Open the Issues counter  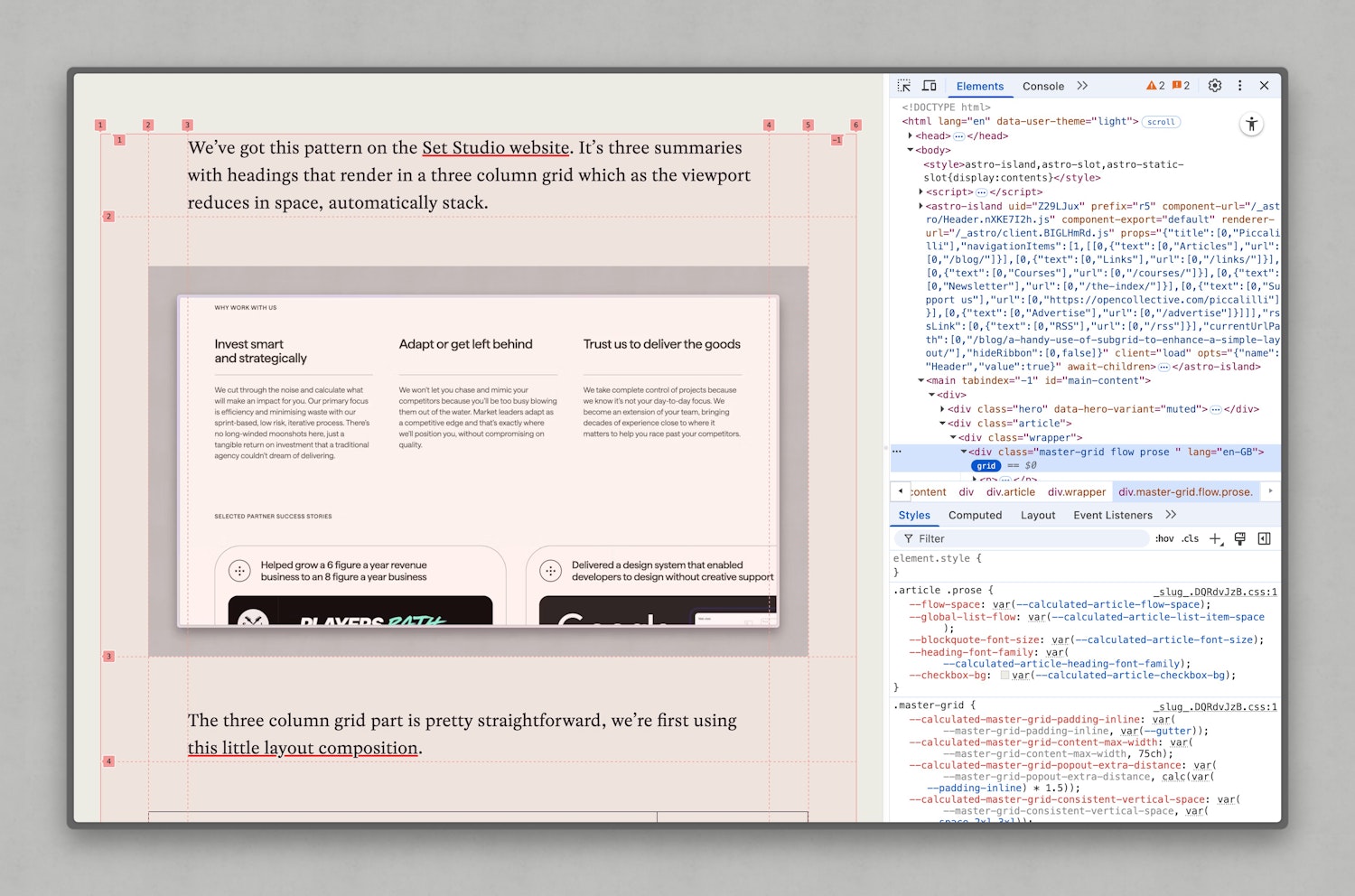[x=1182, y=85]
